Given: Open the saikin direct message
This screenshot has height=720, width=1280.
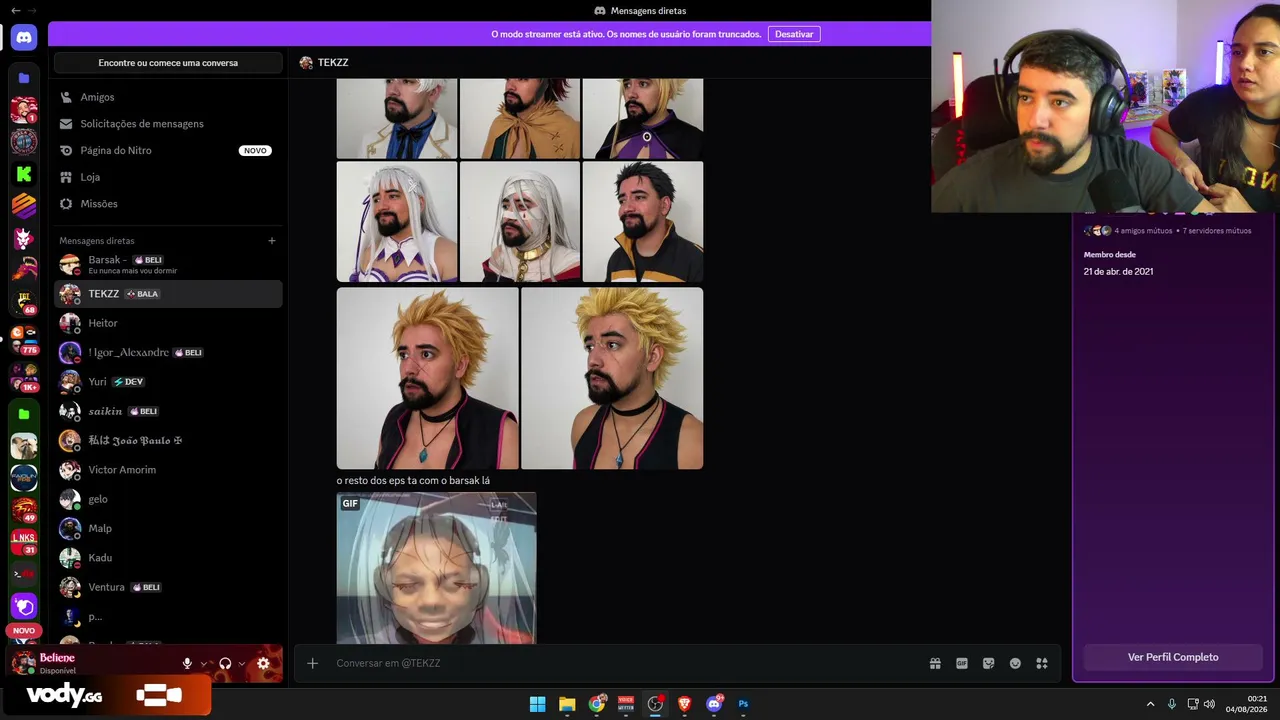Looking at the screenshot, I should click(168, 411).
